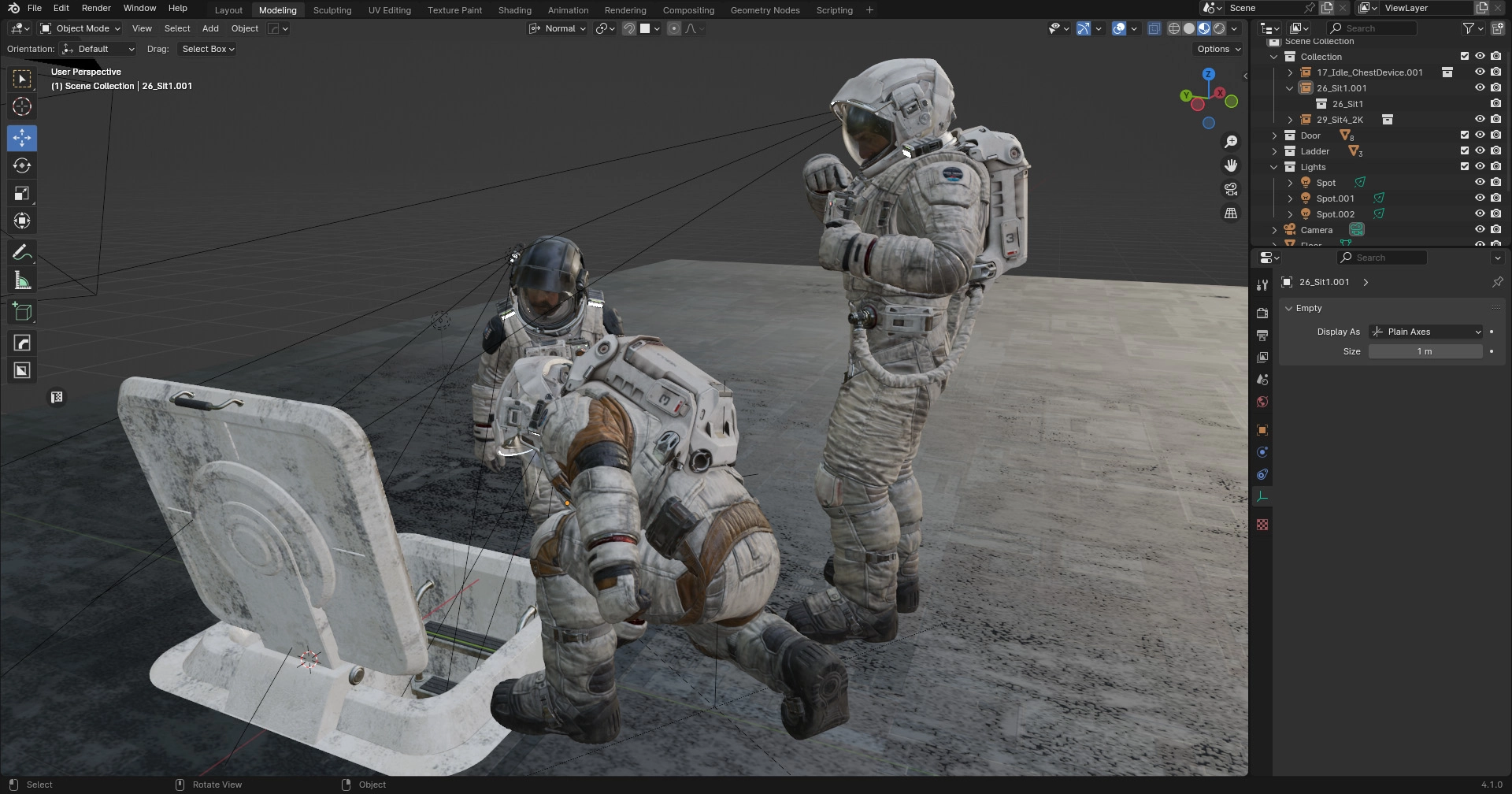The height and width of the screenshot is (794, 1512).
Task: Activate the Scale tool
Action: coord(22,194)
